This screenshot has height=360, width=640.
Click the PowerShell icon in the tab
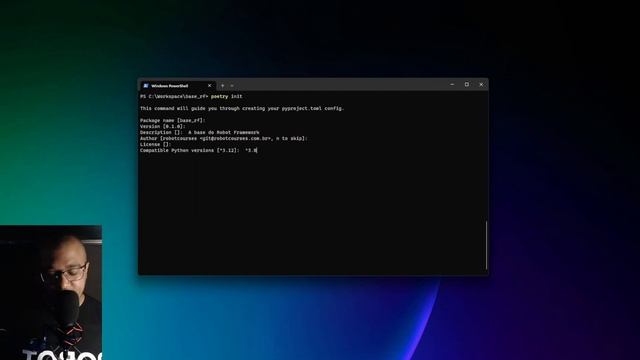pyautogui.click(x=146, y=86)
